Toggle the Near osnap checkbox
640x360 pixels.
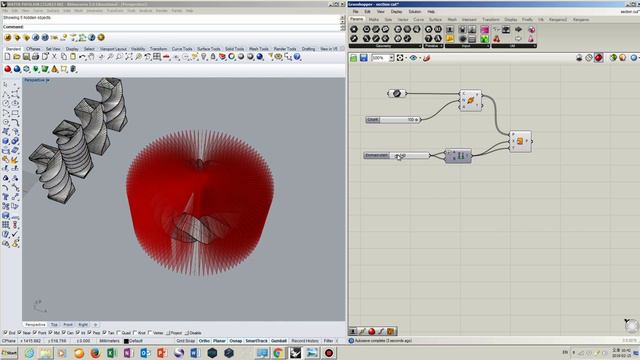click(19, 333)
